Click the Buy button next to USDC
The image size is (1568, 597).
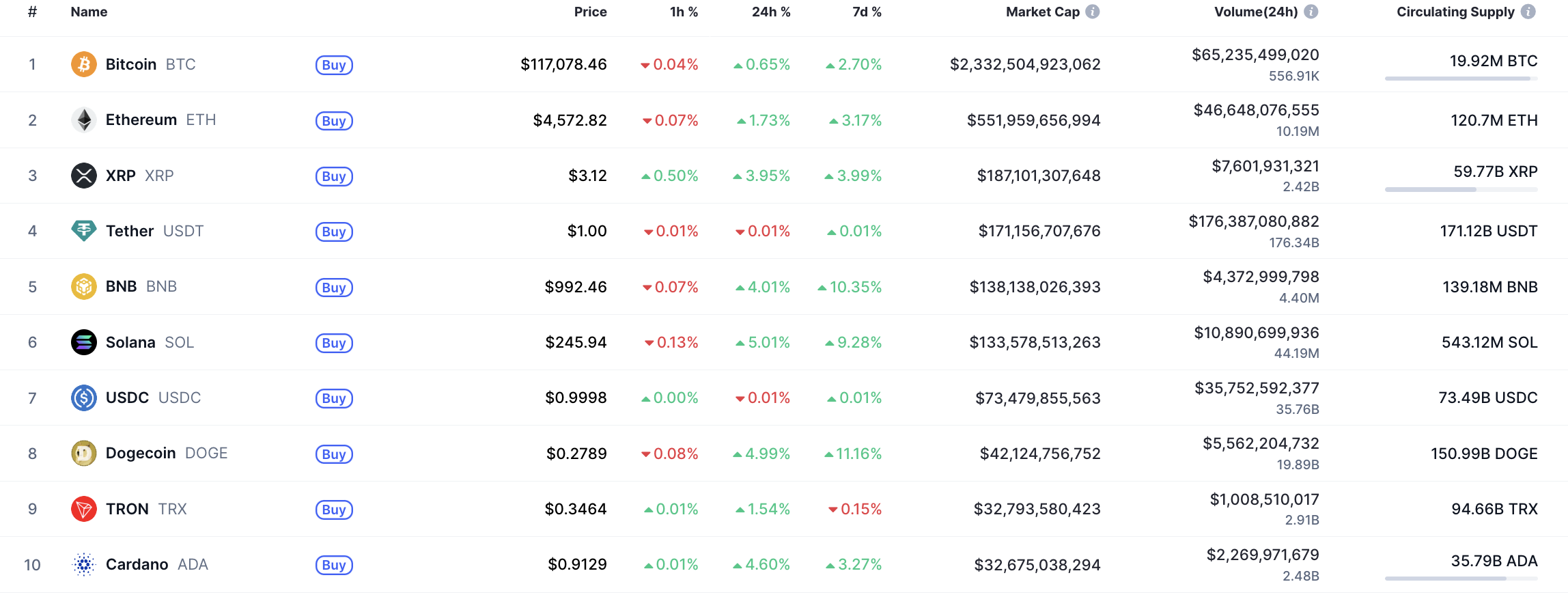(x=334, y=398)
